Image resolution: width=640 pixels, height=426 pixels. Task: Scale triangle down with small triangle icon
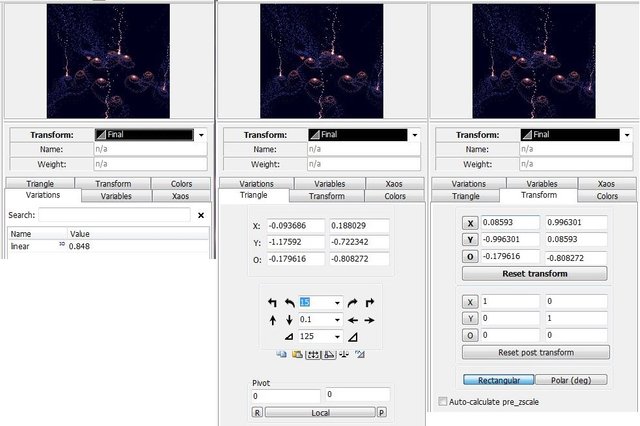289,337
